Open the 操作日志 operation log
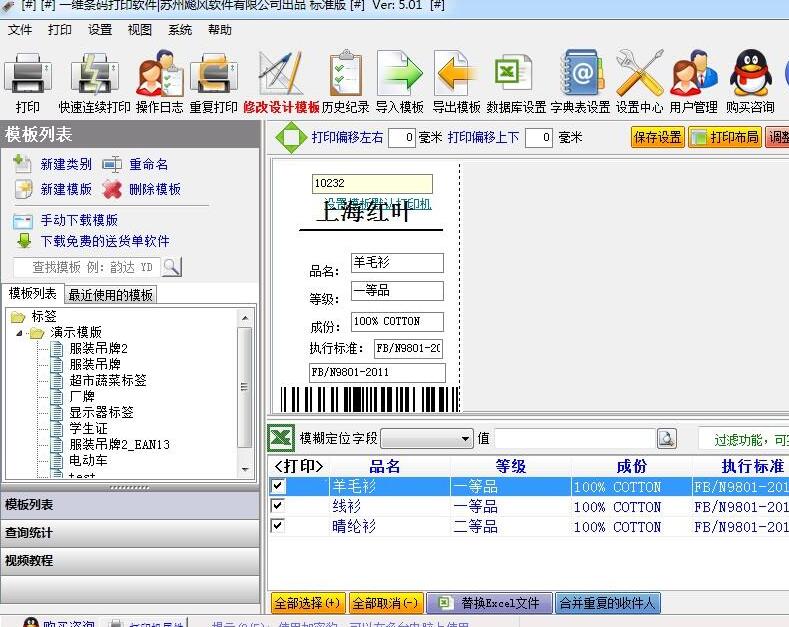The image size is (789, 627). click(160, 74)
